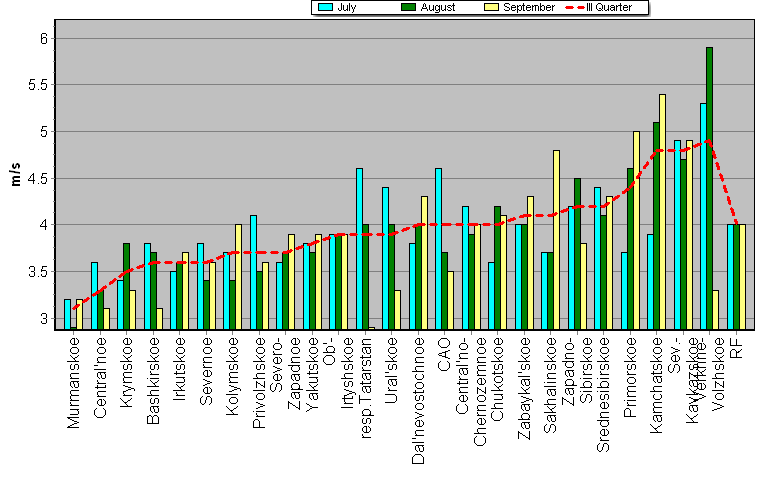The width and height of the screenshot is (777, 479).
Task: Click the red dashed III Quarter legend marker
Action: [x=574, y=7]
